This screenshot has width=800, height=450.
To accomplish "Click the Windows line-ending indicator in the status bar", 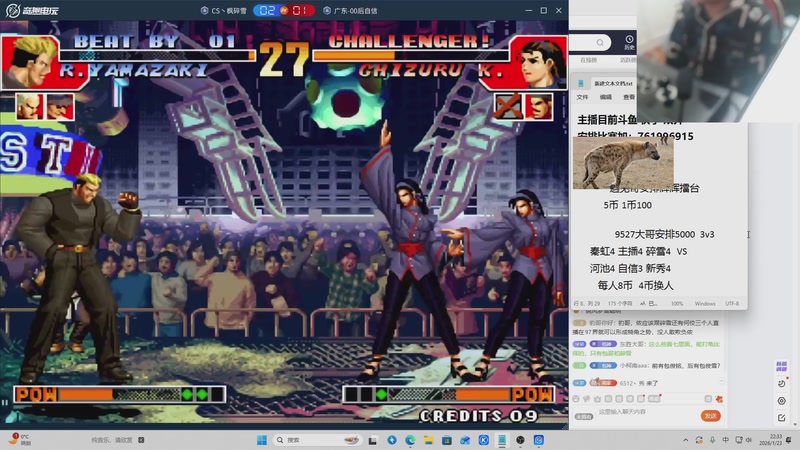I will 705,304.
